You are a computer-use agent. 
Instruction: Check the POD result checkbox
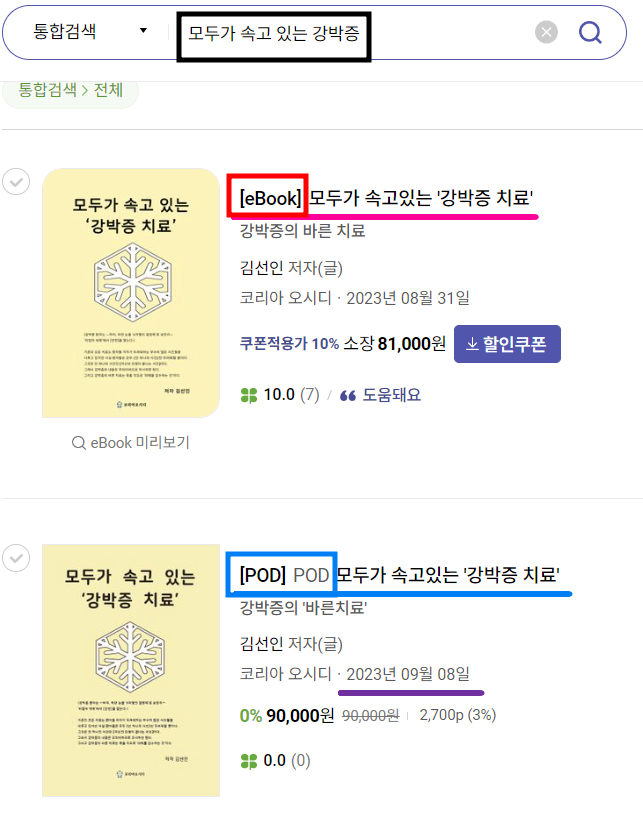pos(16,558)
